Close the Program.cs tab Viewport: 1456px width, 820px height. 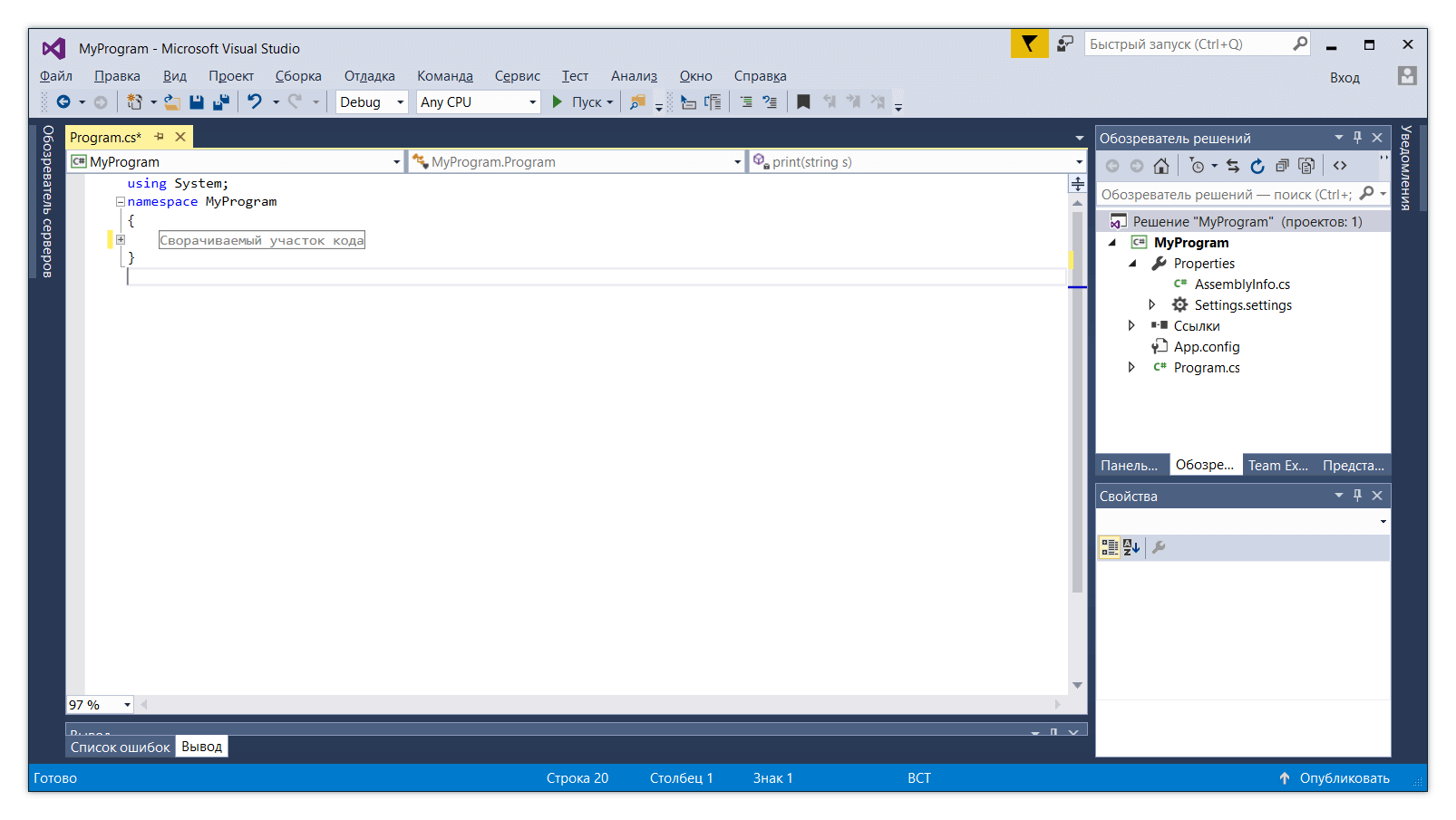tap(180, 137)
